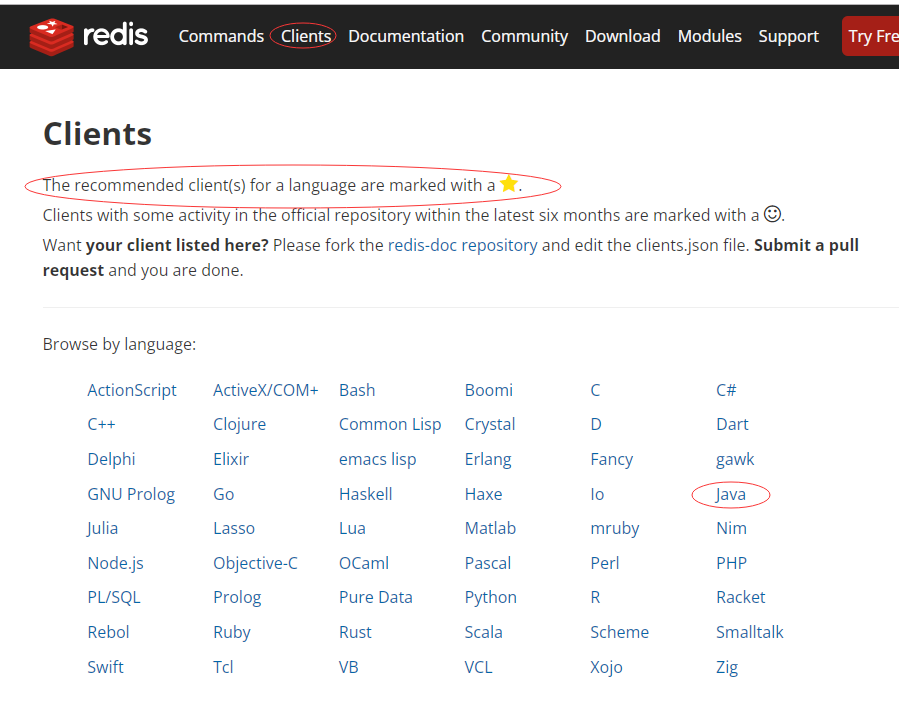Follow the redis-doc repository link

coord(463,245)
